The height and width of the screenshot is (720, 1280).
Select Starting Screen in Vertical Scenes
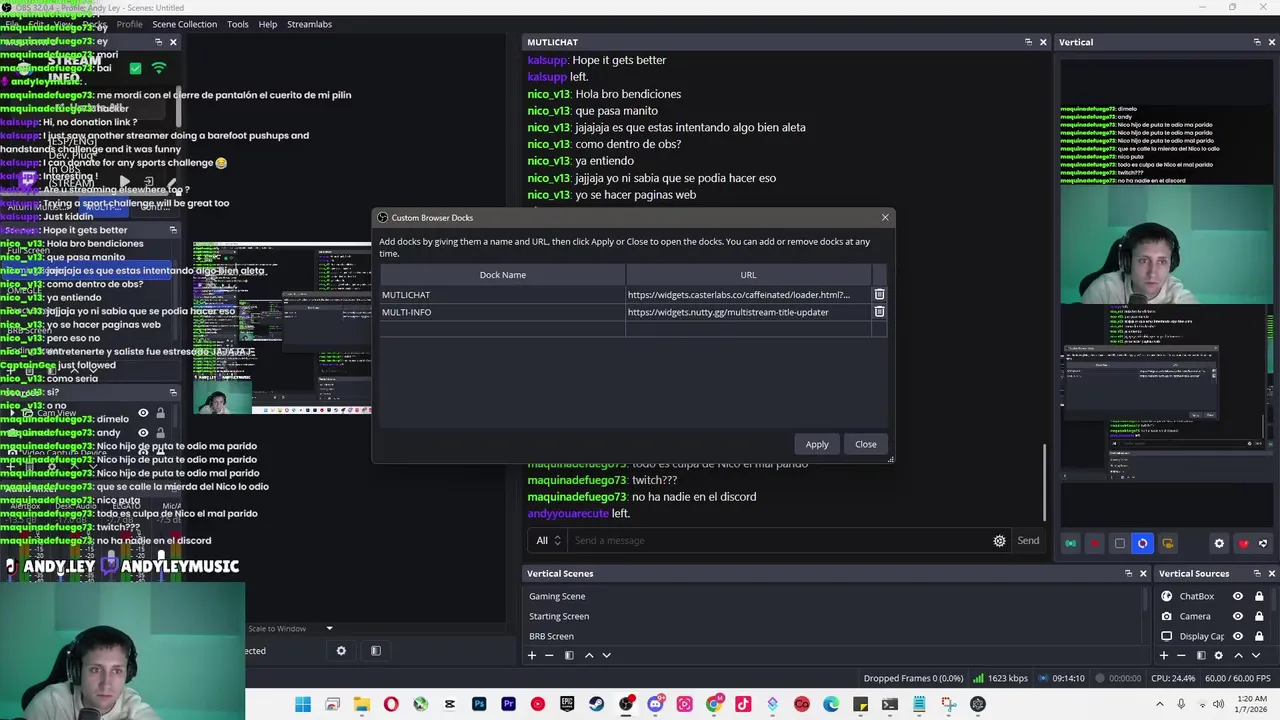pyautogui.click(x=834, y=616)
